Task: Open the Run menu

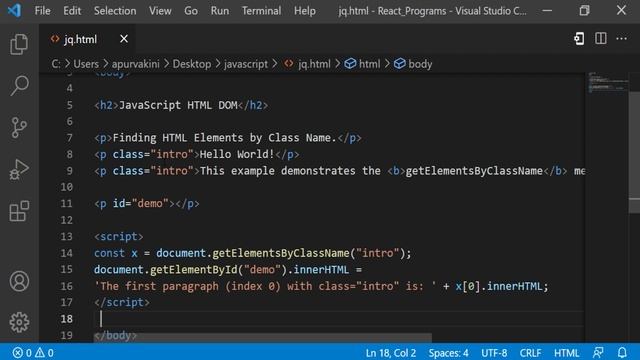Action: click(220, 11)
